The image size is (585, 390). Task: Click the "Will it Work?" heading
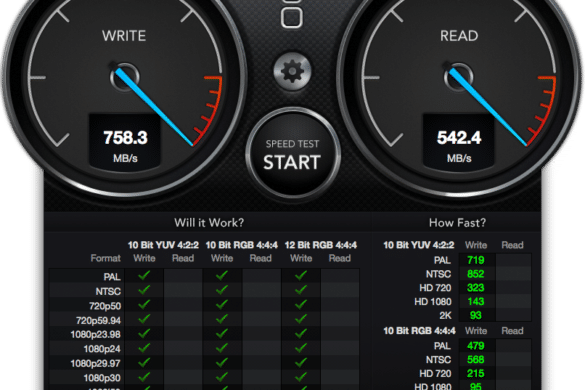[209, 222]
